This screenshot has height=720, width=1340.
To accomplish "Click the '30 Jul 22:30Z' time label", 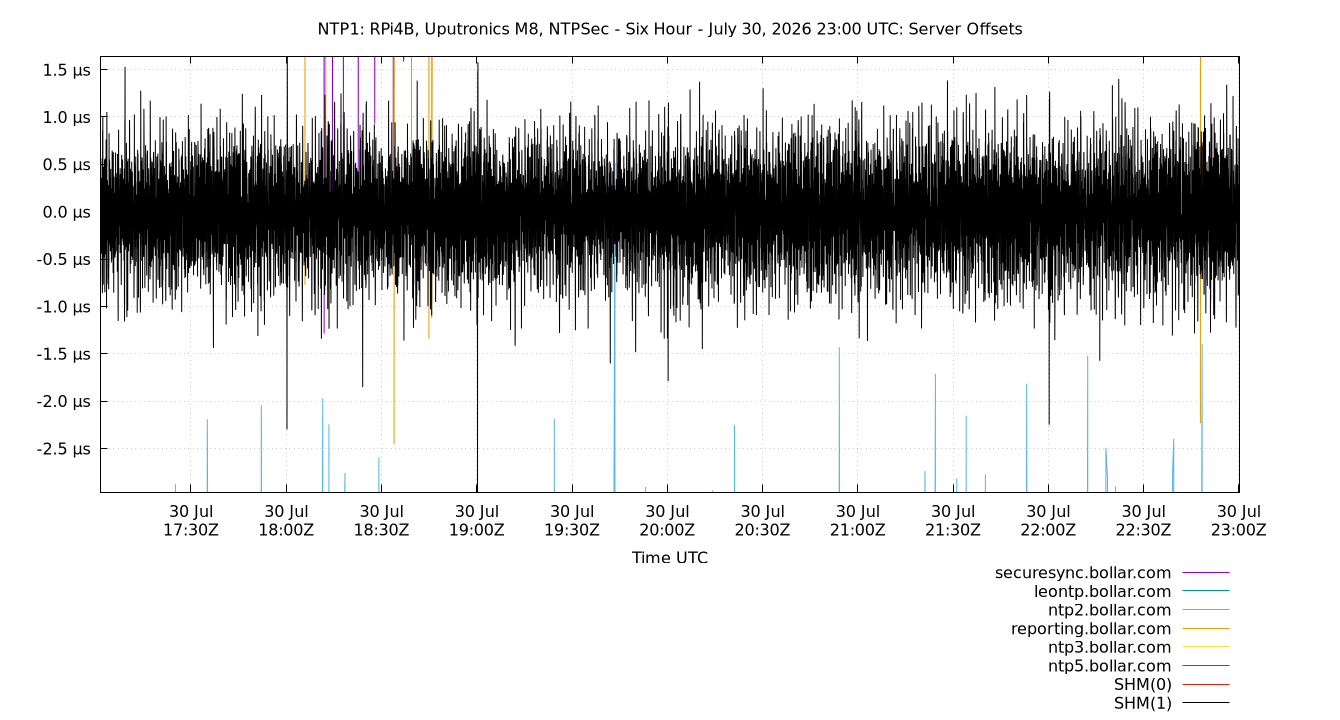I will click(x=1143, y=520).
